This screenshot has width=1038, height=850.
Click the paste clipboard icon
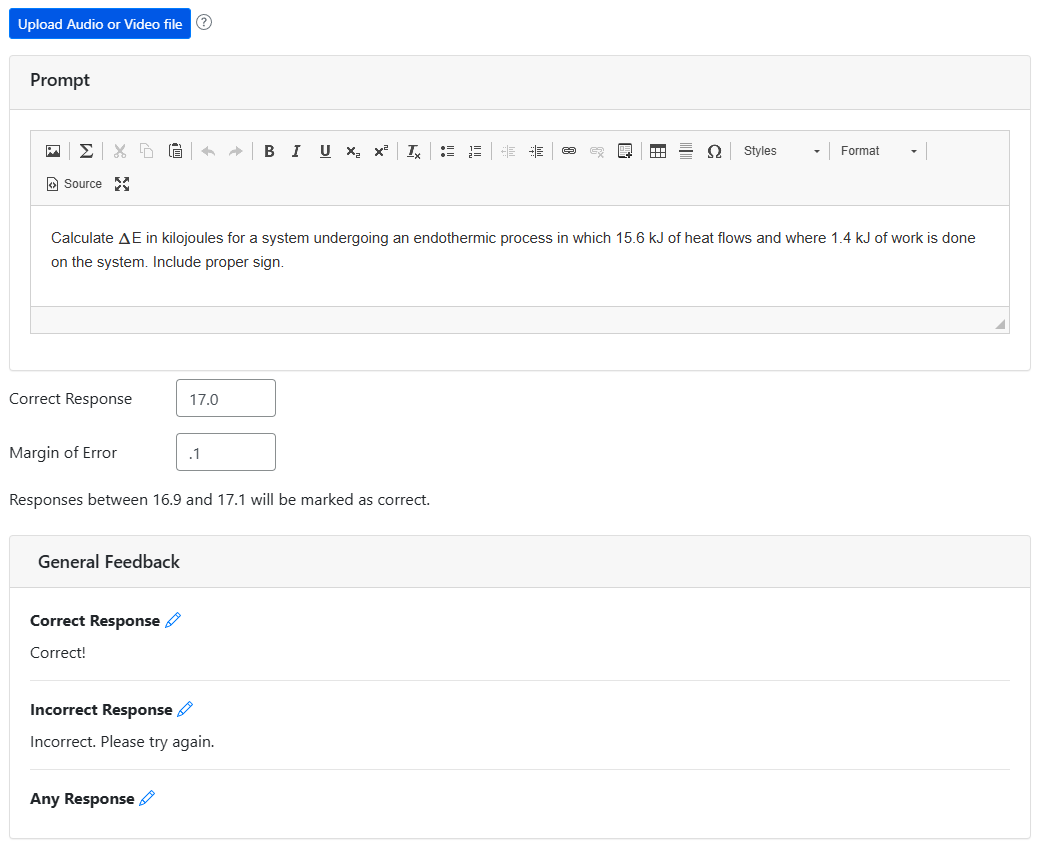[175, 151]
